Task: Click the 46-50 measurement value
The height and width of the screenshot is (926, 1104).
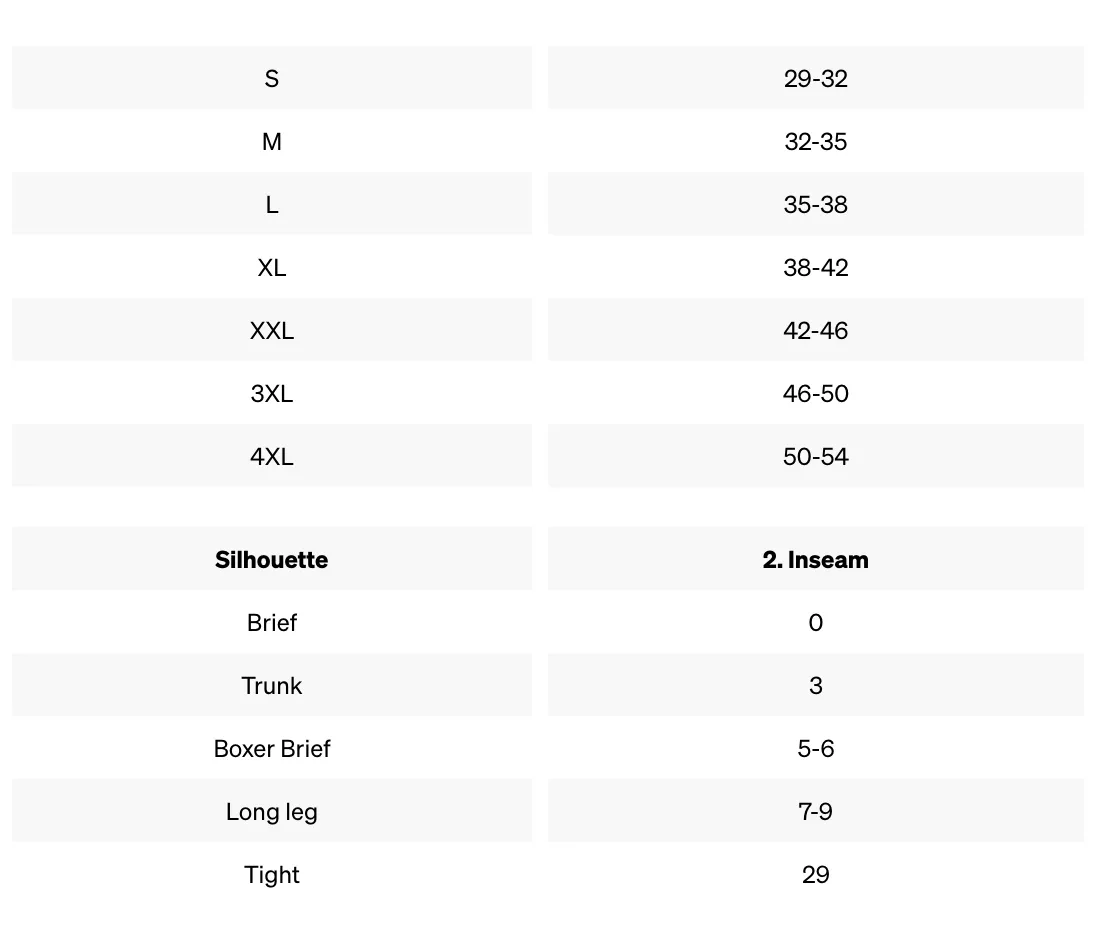Action: coord(815,394)
